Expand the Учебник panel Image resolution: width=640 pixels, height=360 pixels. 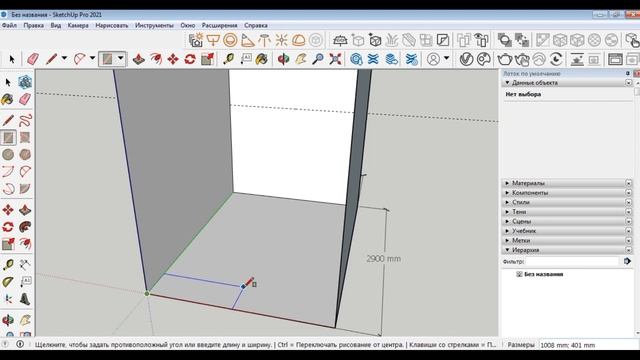point(507,231)
